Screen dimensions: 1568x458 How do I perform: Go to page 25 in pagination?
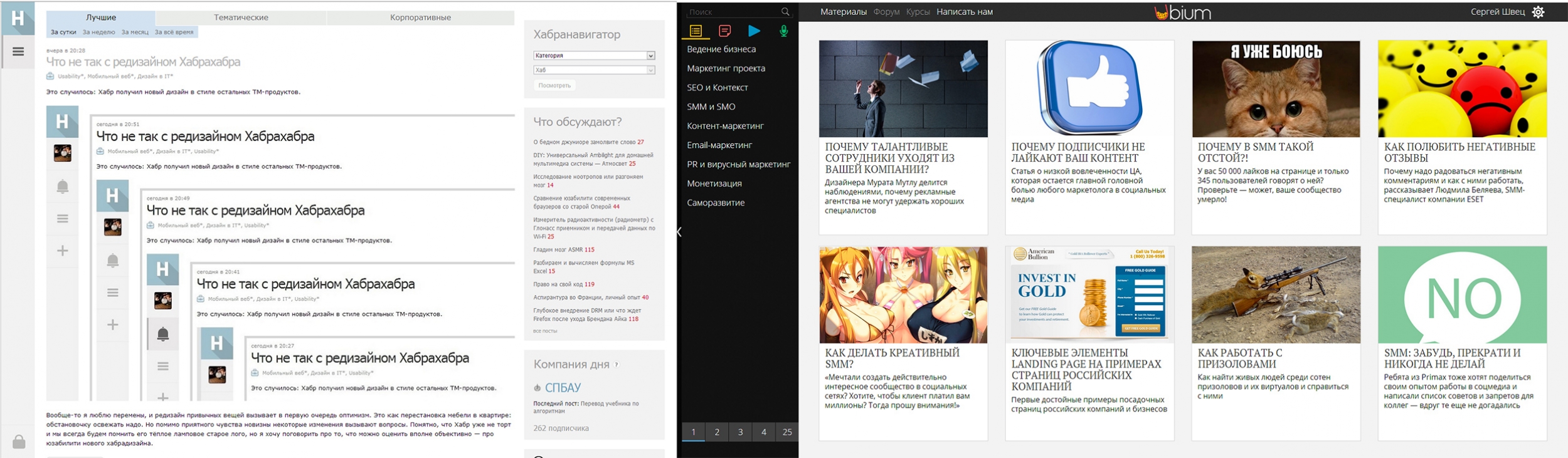pyautogui.click(x=787, y=432)
